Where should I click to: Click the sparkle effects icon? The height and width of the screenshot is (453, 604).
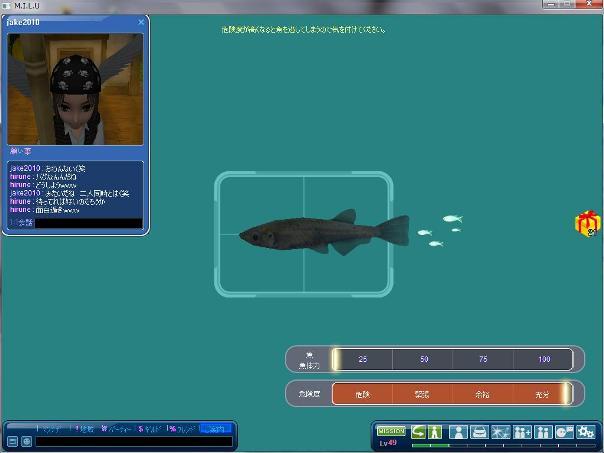(501, 432)
